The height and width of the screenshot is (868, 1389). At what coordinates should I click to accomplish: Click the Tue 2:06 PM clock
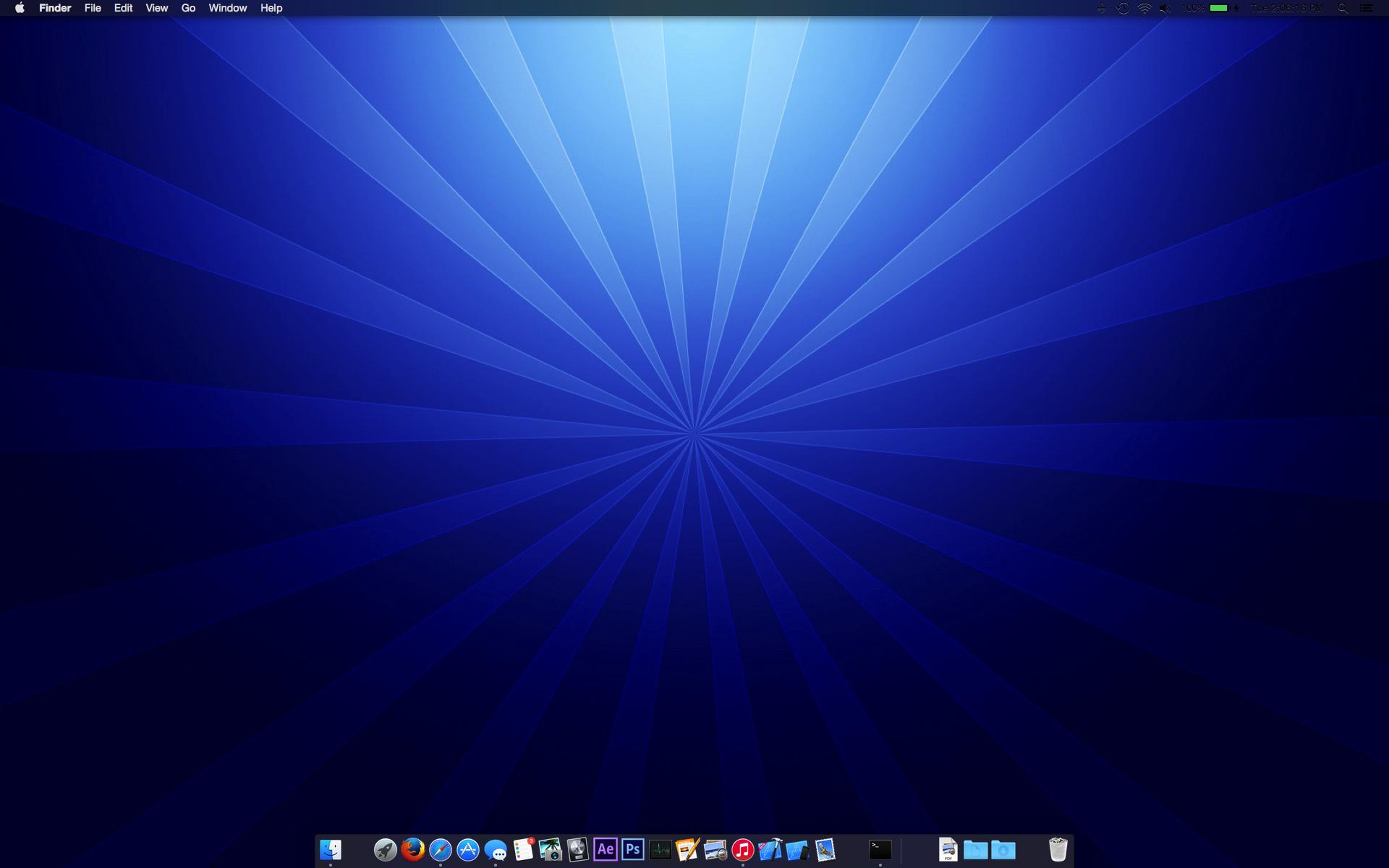1287,8
